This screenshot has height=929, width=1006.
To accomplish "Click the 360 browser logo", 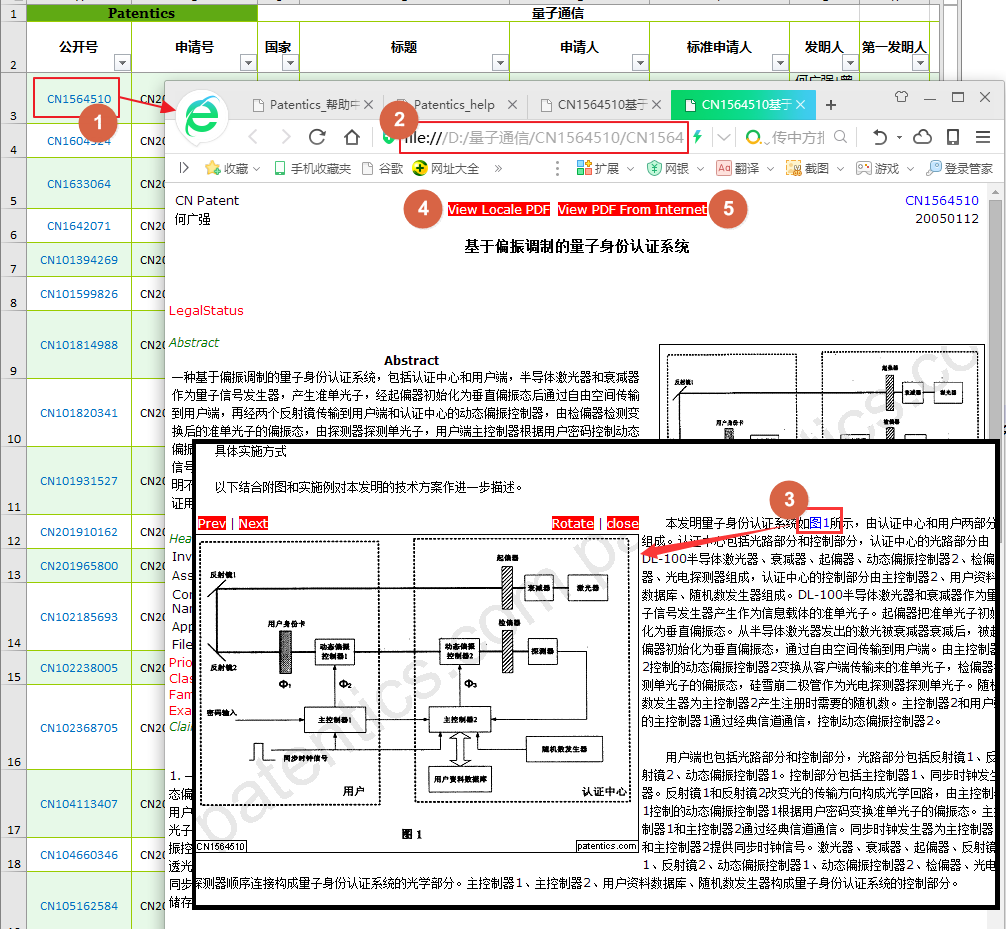I will coord(203,120).
